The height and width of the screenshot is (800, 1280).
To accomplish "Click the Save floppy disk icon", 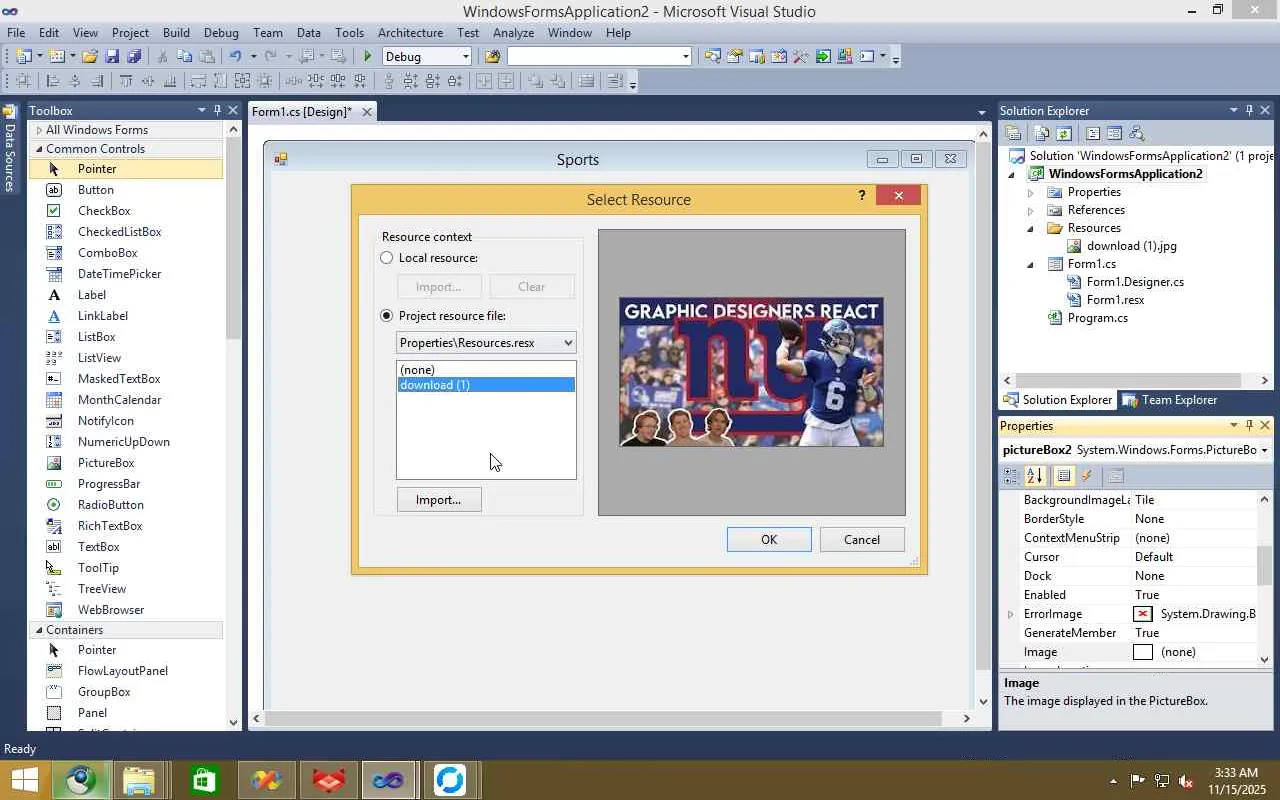I will point(112,57).
